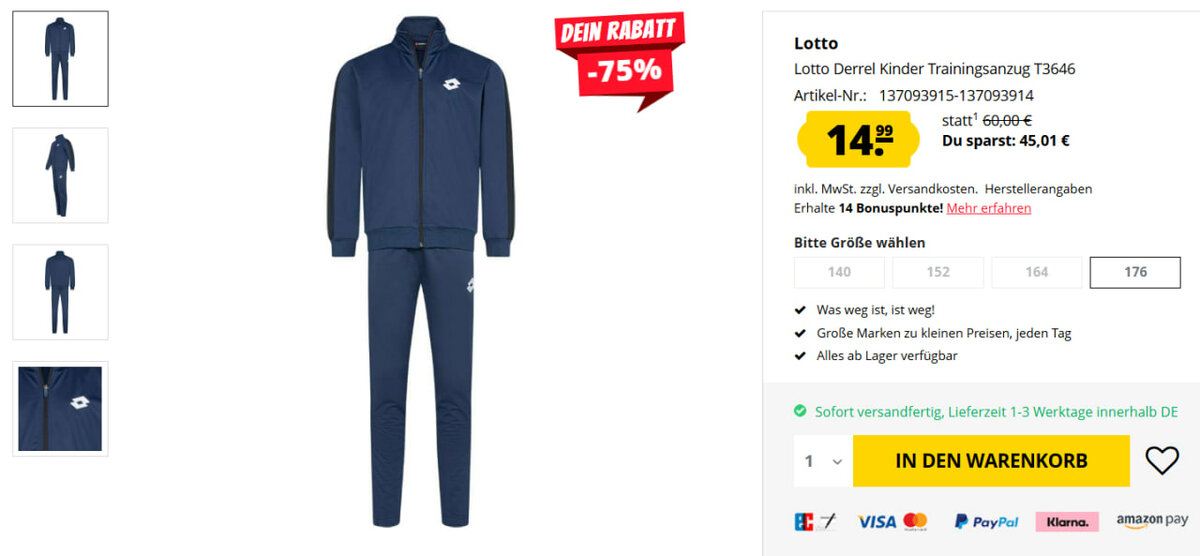
Task: View the back view tracksuit thumbnail
Action: pyautogui.click(x=60, y=292)
